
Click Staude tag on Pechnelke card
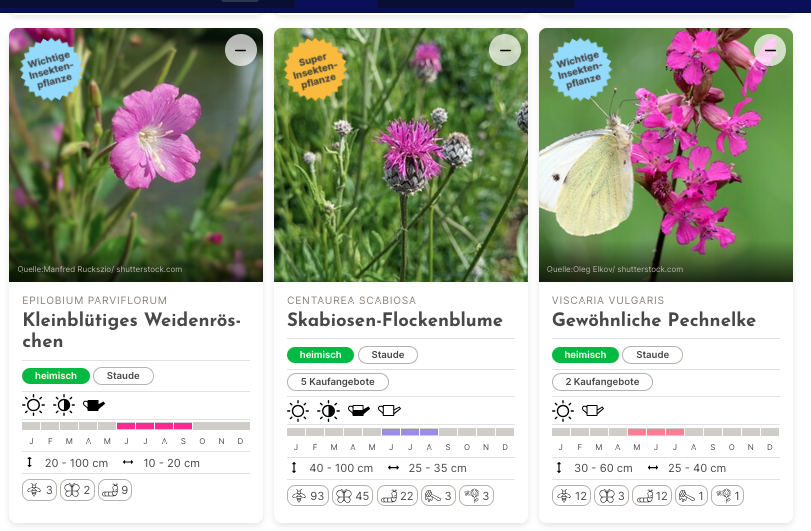click(652, 355)
